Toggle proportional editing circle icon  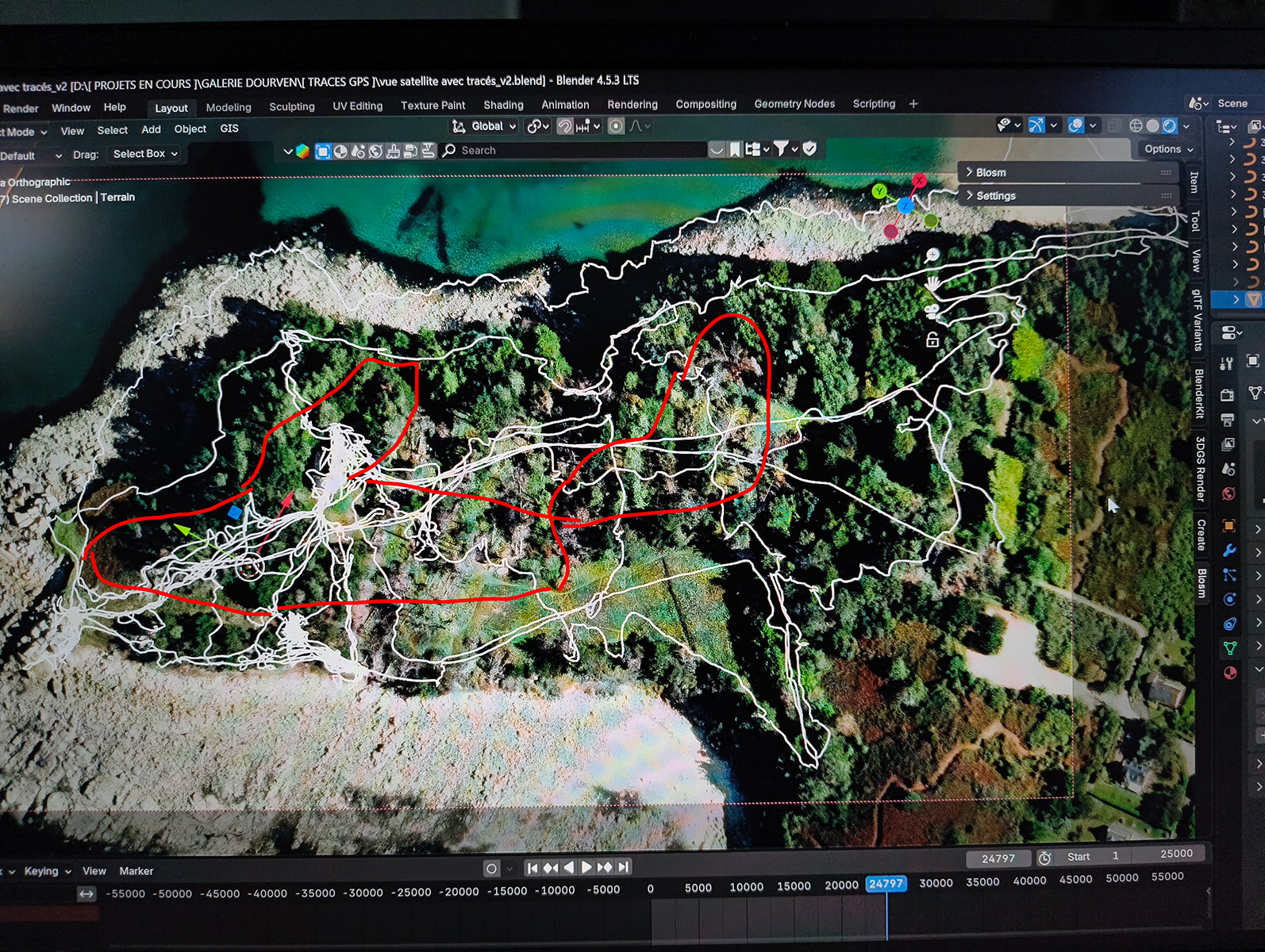(616, 127)
